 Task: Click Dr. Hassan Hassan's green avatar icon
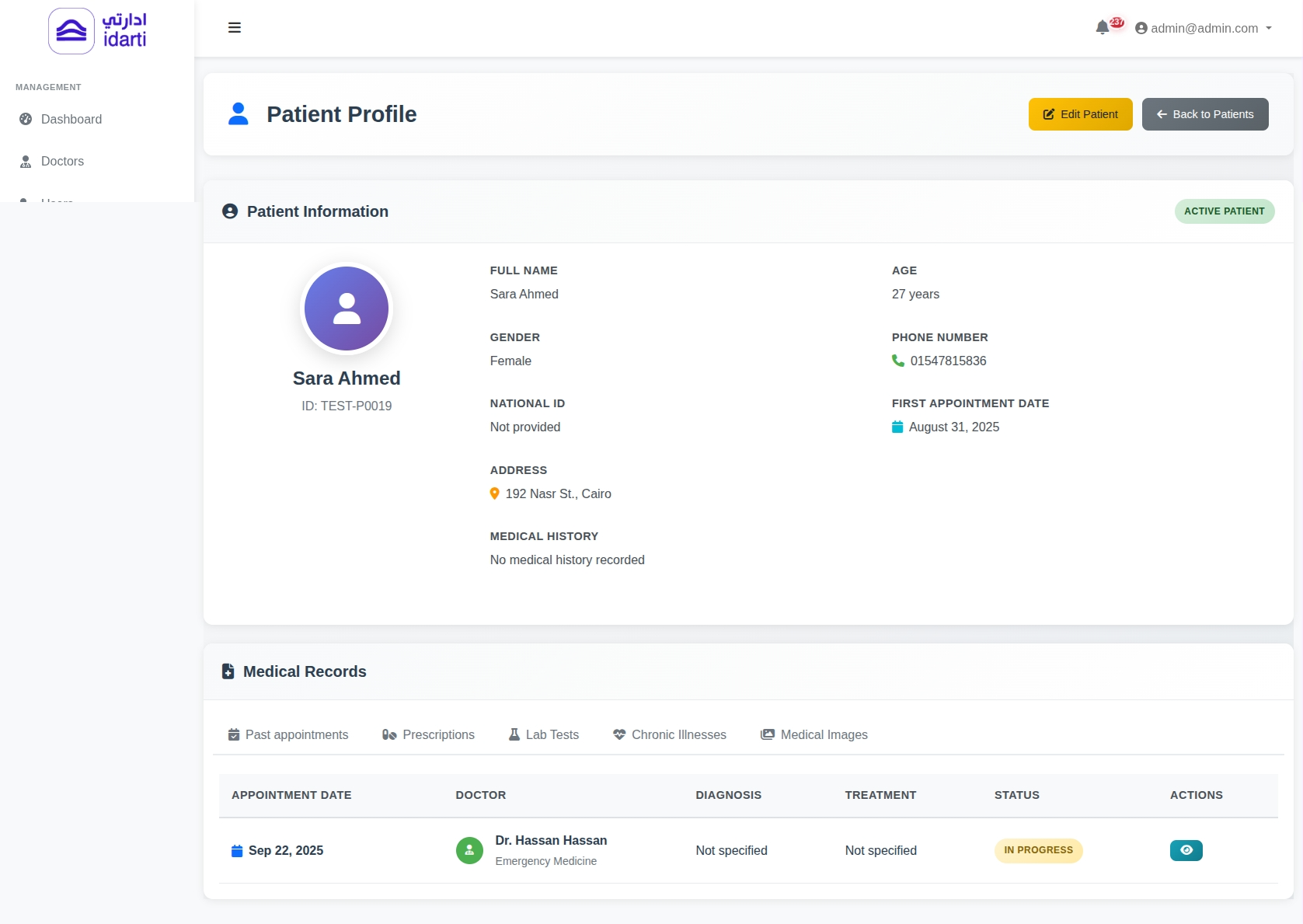coord(469,850)
